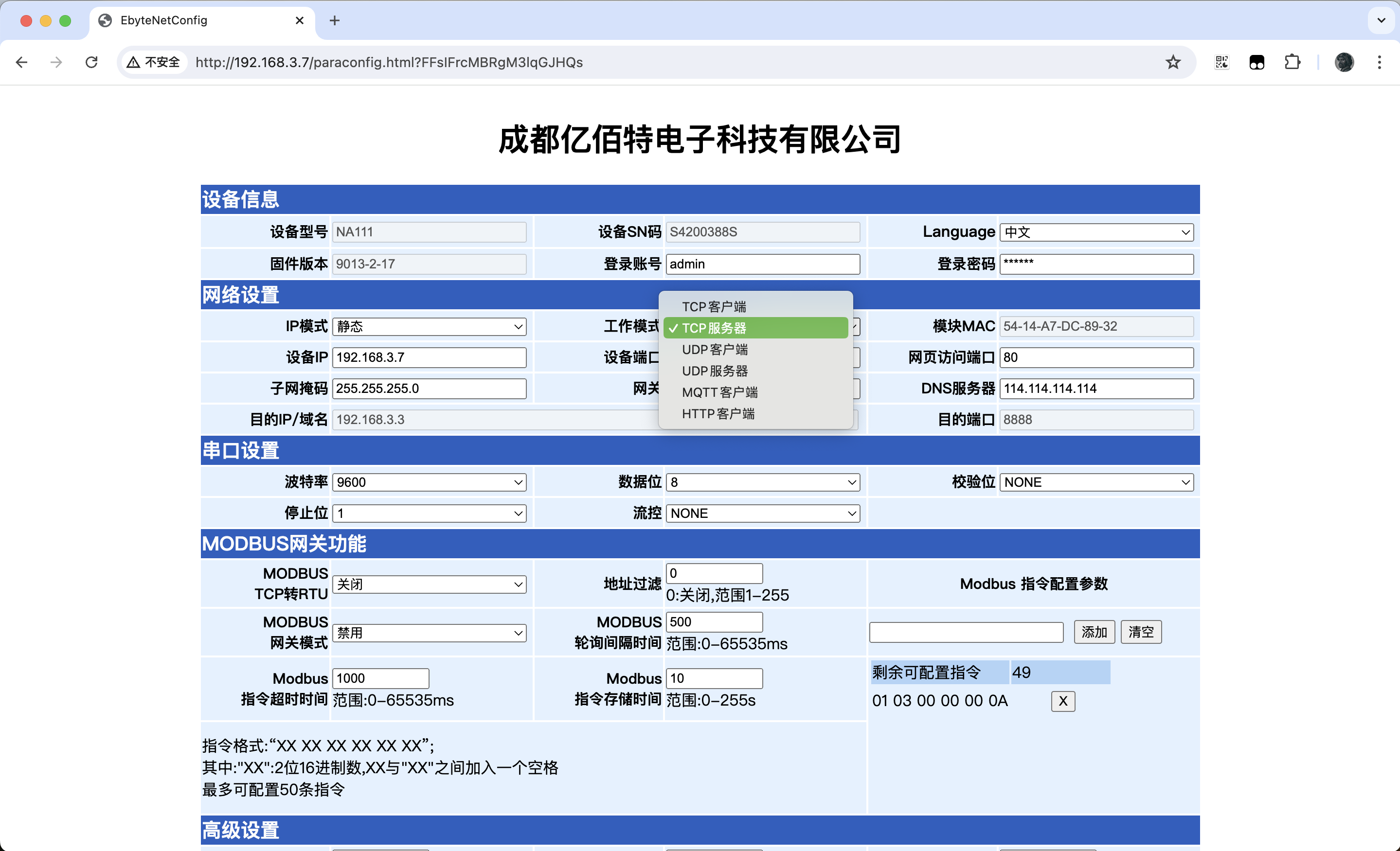This screenshot has height=851, width=1400.
Task: Reload the EbyteNetConfig page
Action: tap(91, 63)
